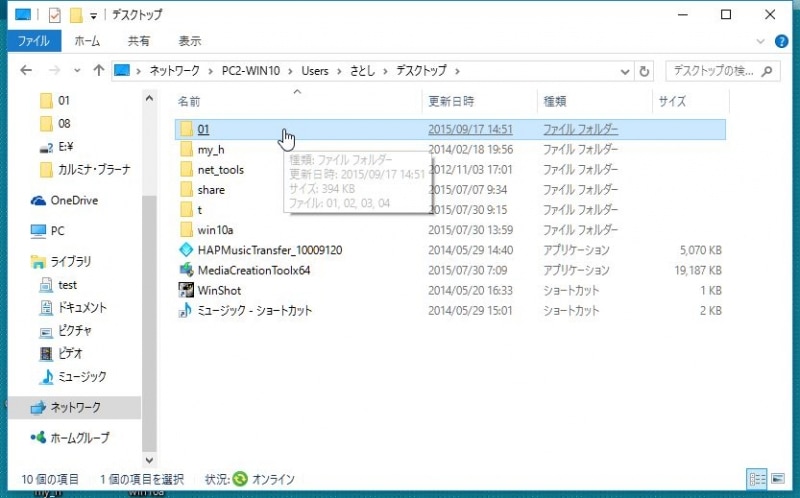The width and height of the screenshot is (800, 498).
Task: Select ネットワーク in the navigation pane
Action: tap(74, 407)
